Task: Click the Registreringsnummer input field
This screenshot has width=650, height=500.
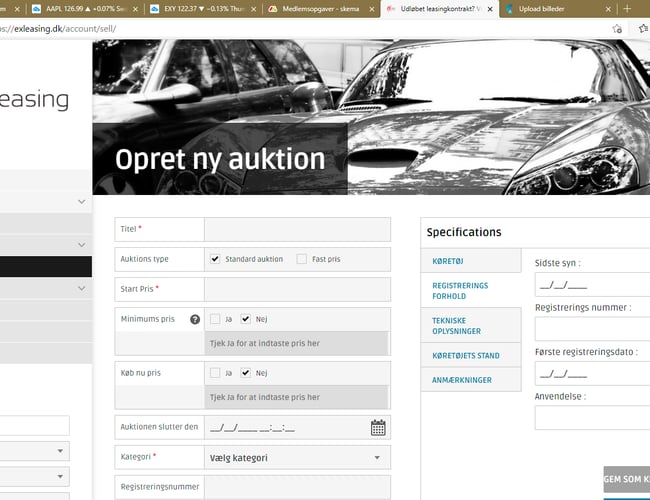Action: [297, 488]
